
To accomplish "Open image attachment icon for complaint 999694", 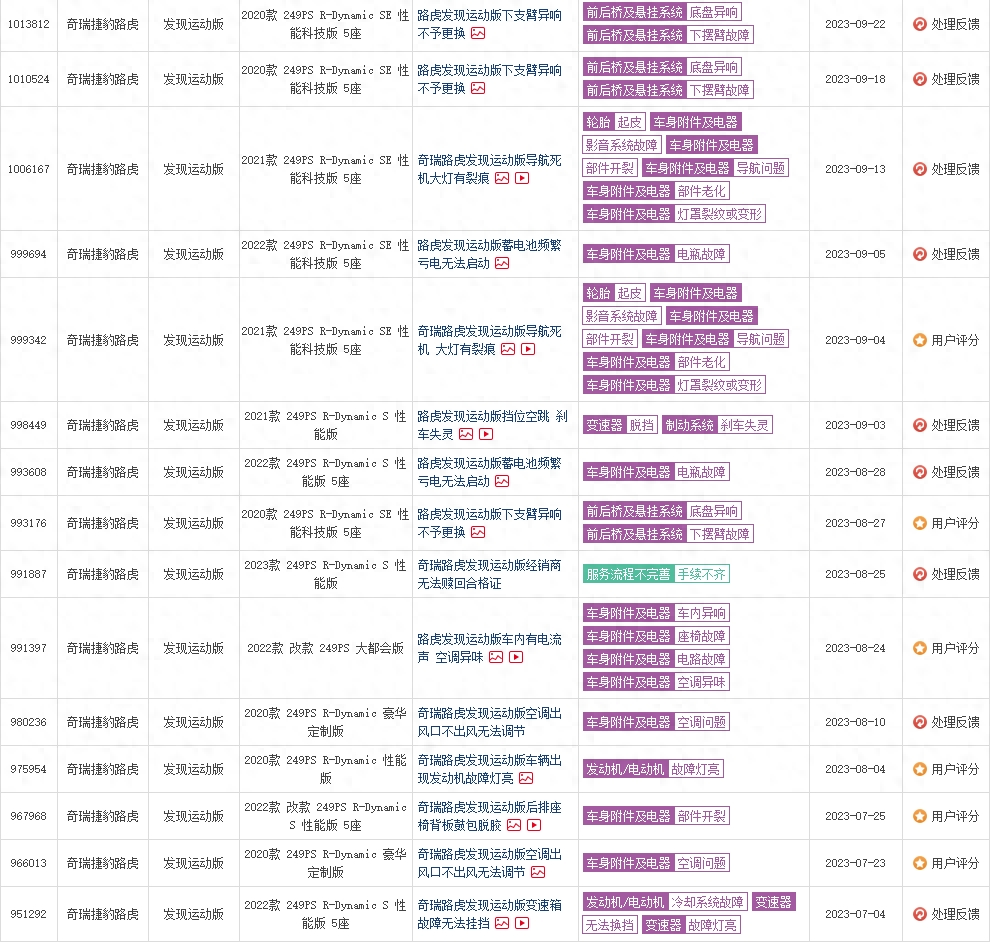I will coord(502,263).
